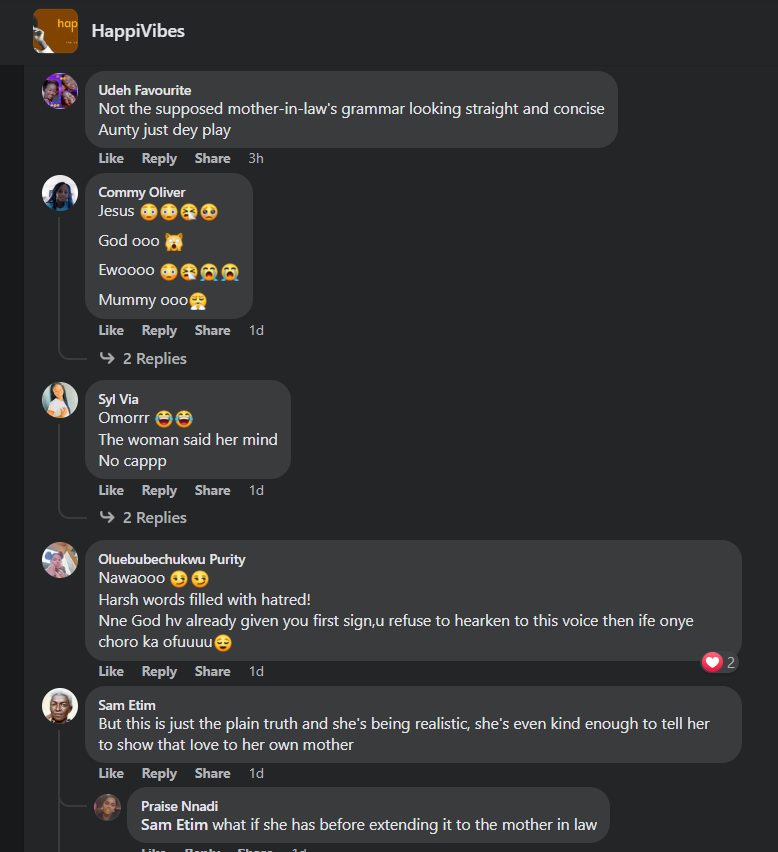Click the 3h timestamp on Udeh's comment

coord(256,158)
